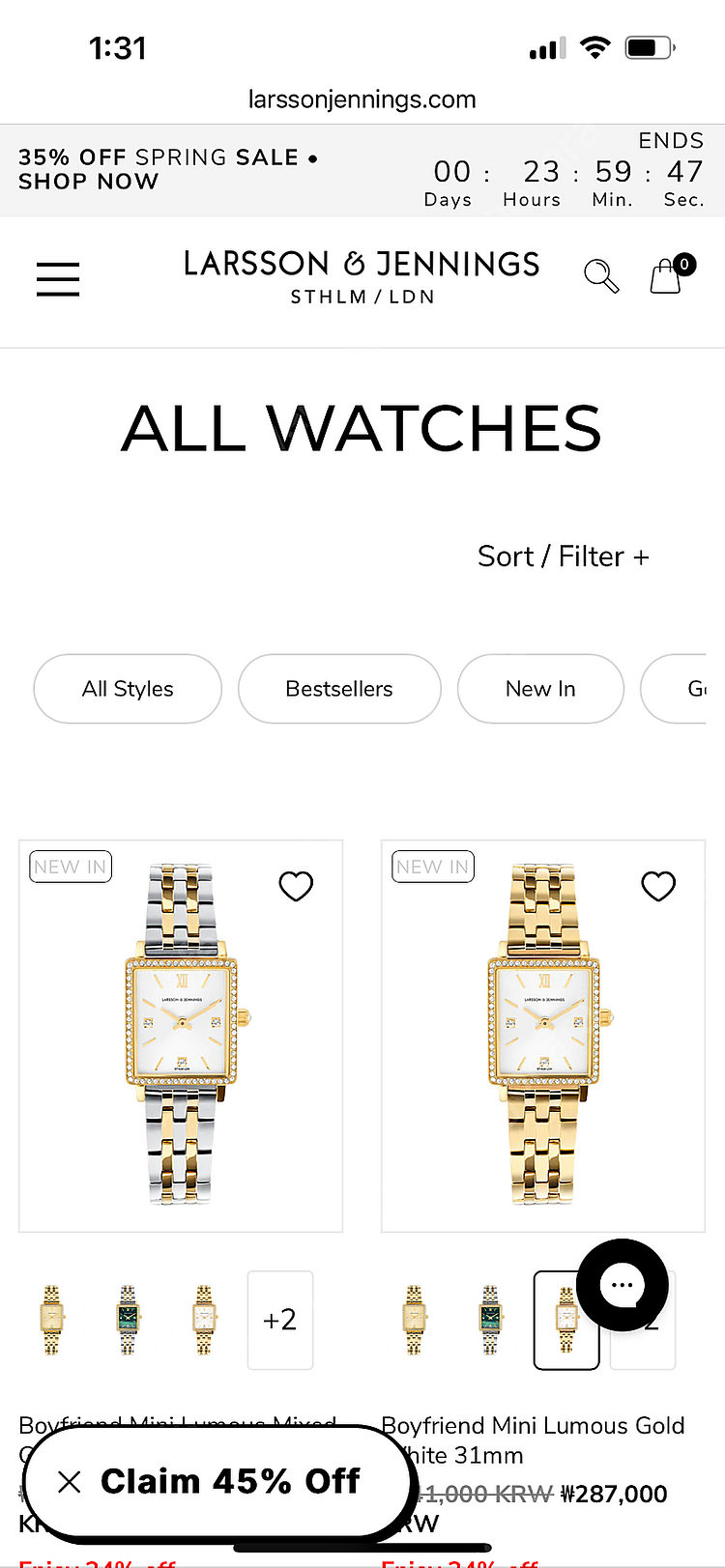Open the hamburger navigation menu
The height and width of the screenshot is (1568, 725).
coord(58,278)
